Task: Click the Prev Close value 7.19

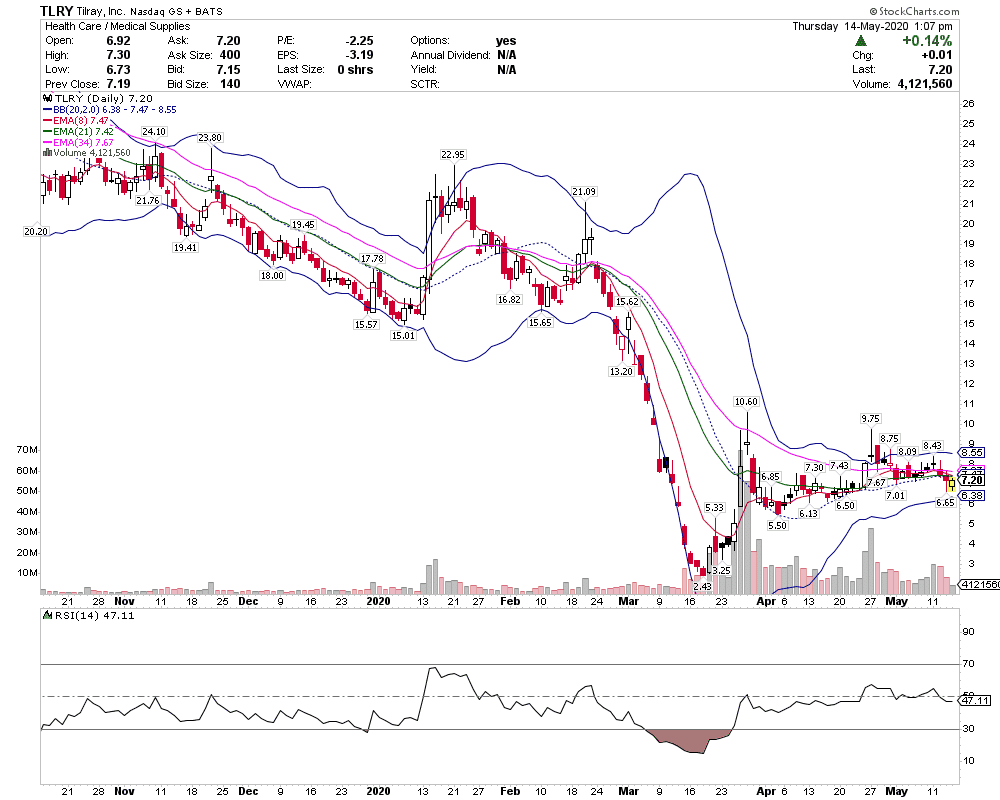Action: [118, 84]
